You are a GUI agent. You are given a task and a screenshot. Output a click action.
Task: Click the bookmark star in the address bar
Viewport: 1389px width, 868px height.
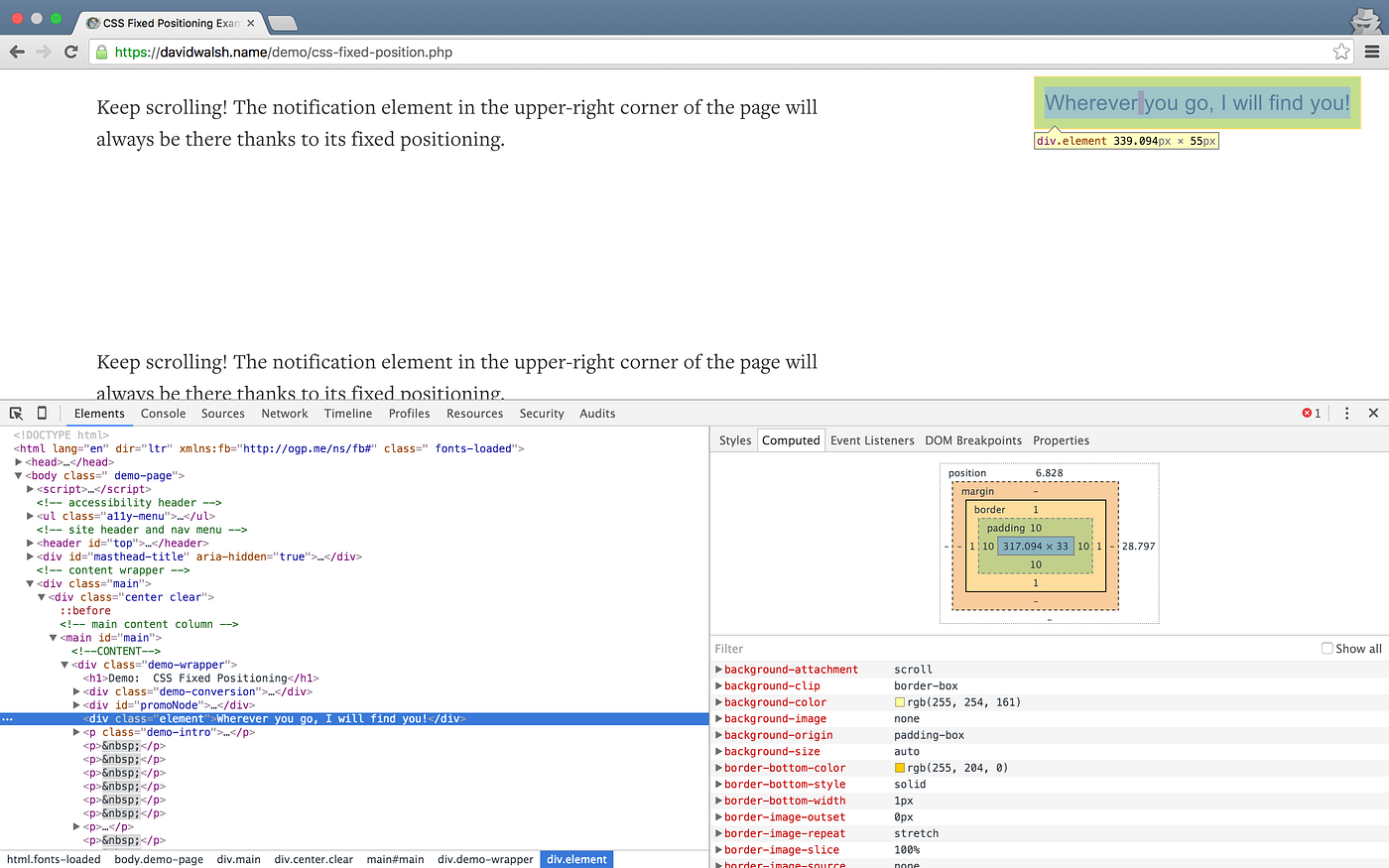click(x=1341, y=52)
